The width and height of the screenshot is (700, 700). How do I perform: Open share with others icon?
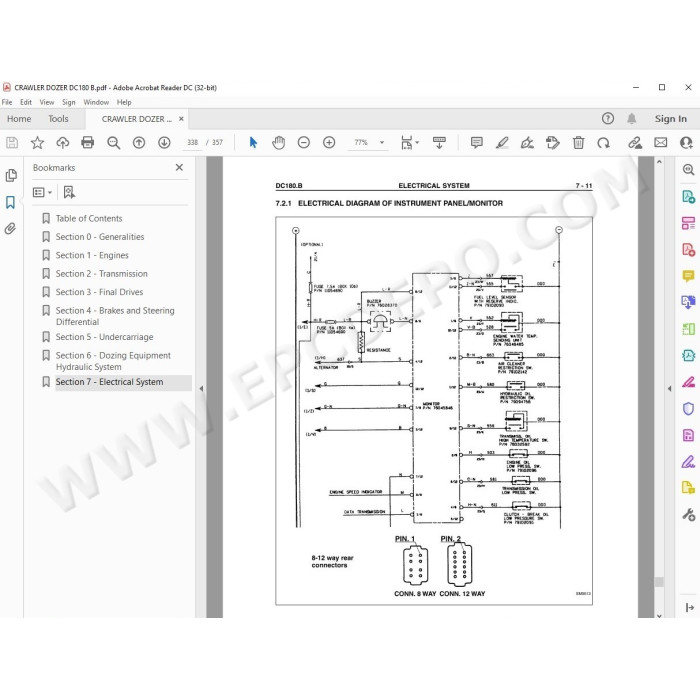(686, 142)
